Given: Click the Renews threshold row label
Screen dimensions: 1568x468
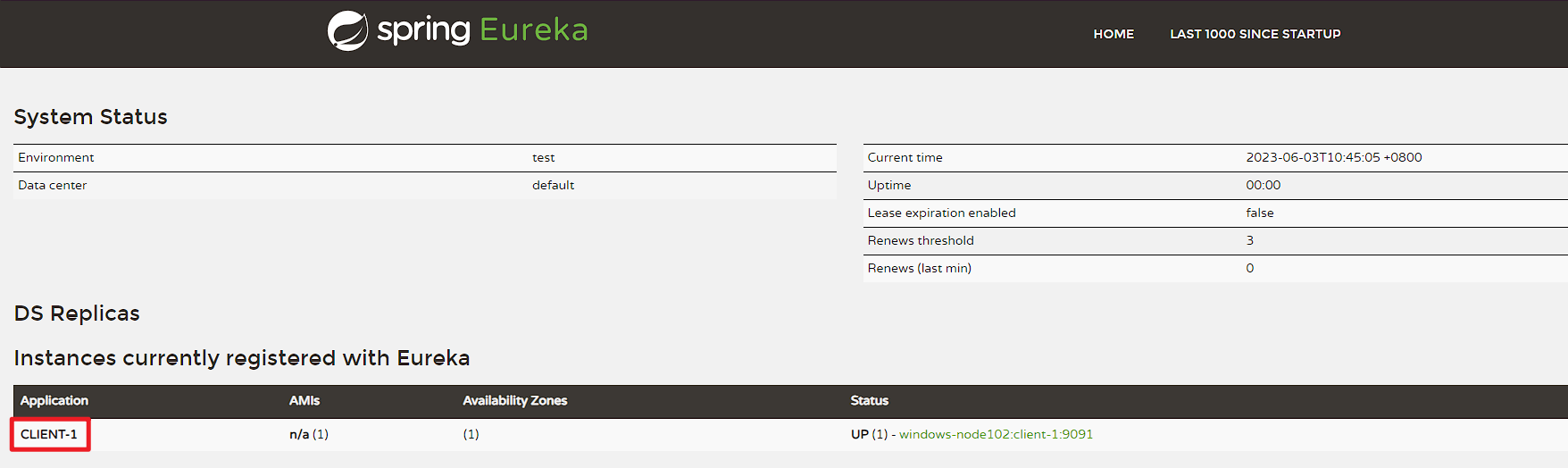Looking at the screenshot, I should tap(921, 240).
